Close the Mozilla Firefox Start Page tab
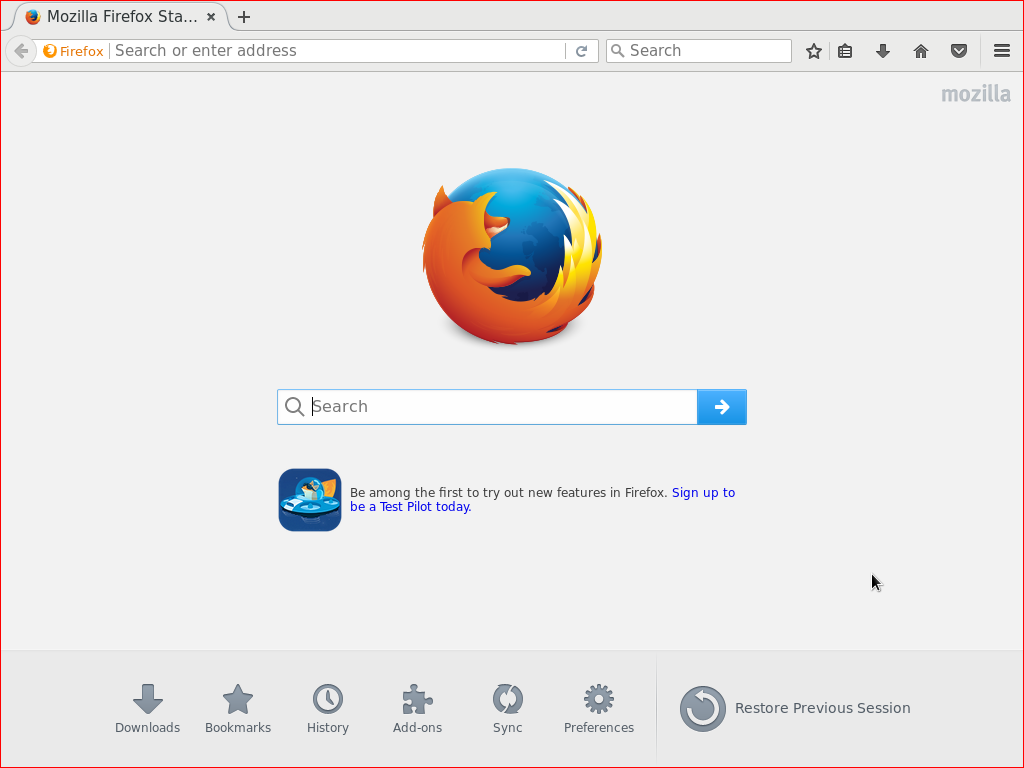The height and width of the screenshot is (768, 1024). coord(211,17)
